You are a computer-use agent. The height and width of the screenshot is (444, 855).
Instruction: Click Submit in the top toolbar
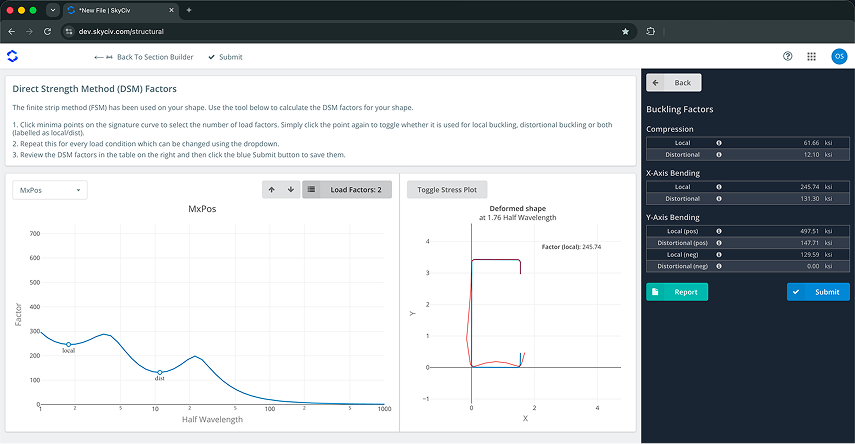click(225, 57)
